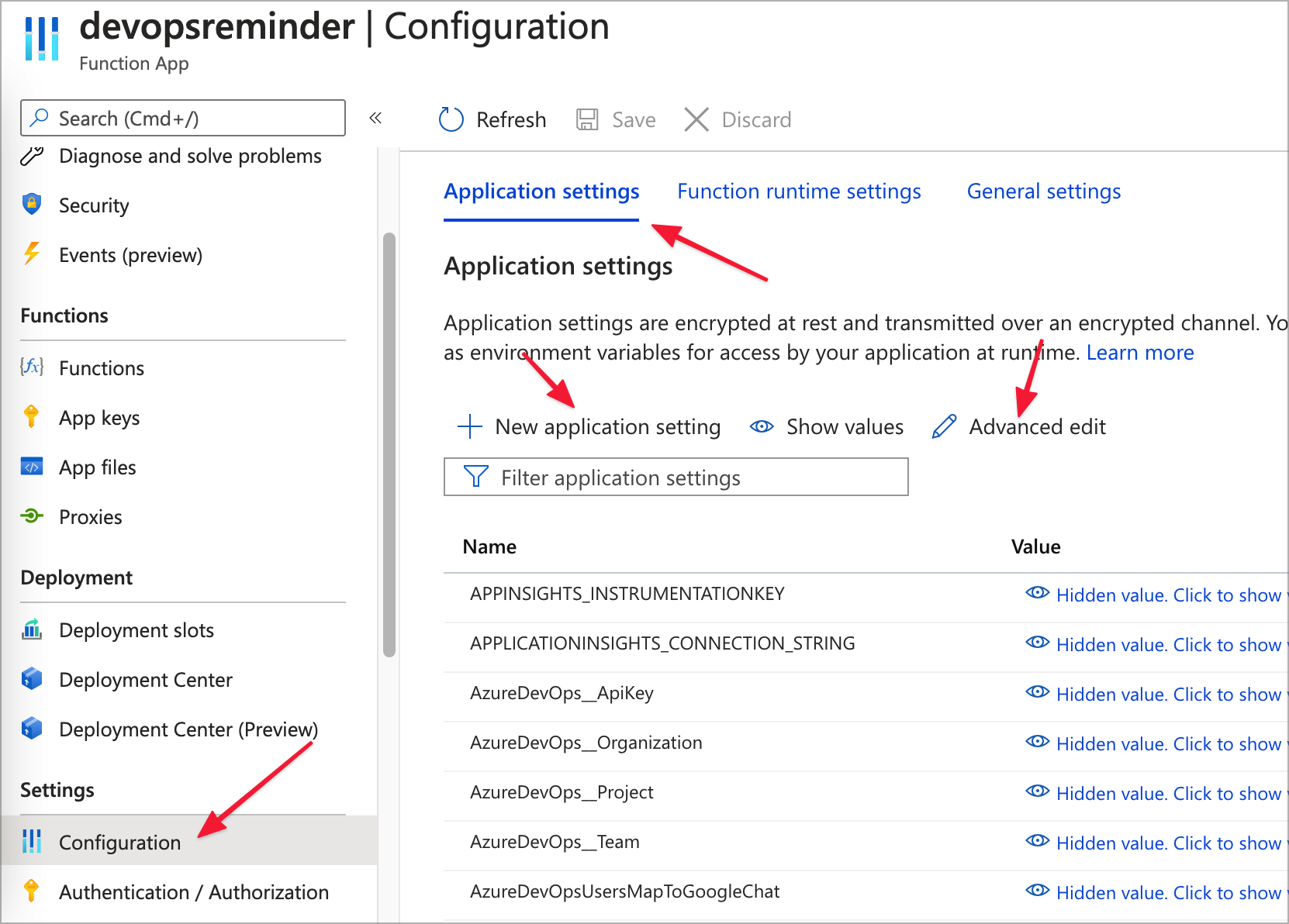The image size is (1289, 924).
Task: Reveal AzureDevOps__ApiKey value via eye icon
Action: click(x=1037, y=692)
